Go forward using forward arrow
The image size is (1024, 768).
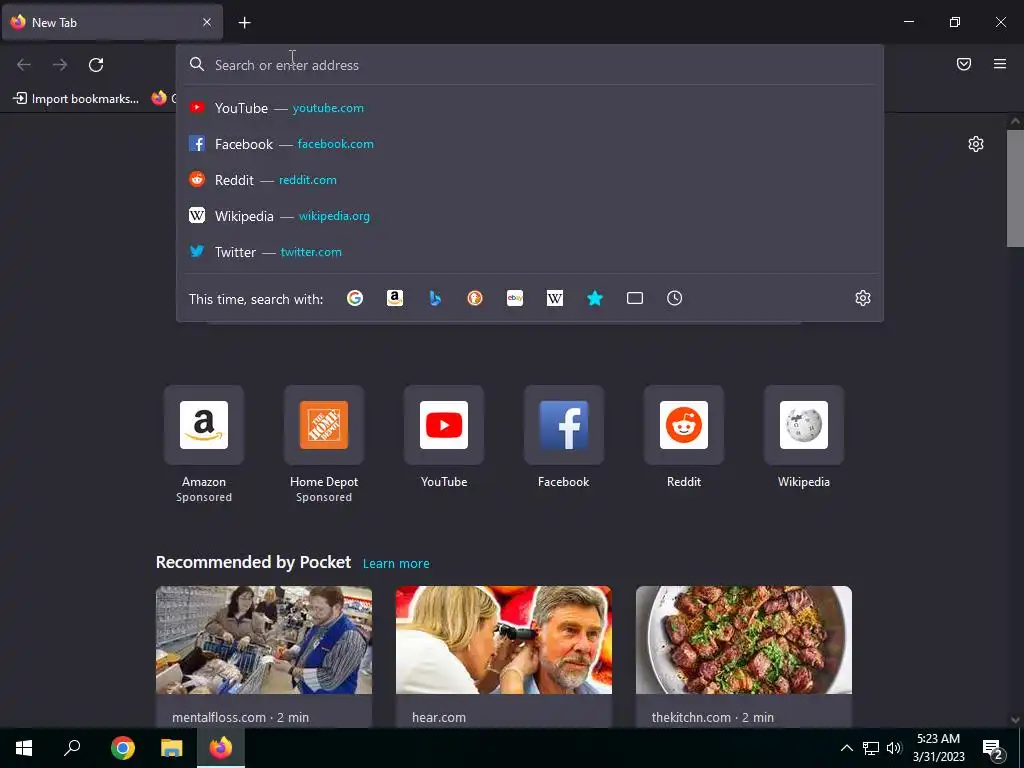60,65
